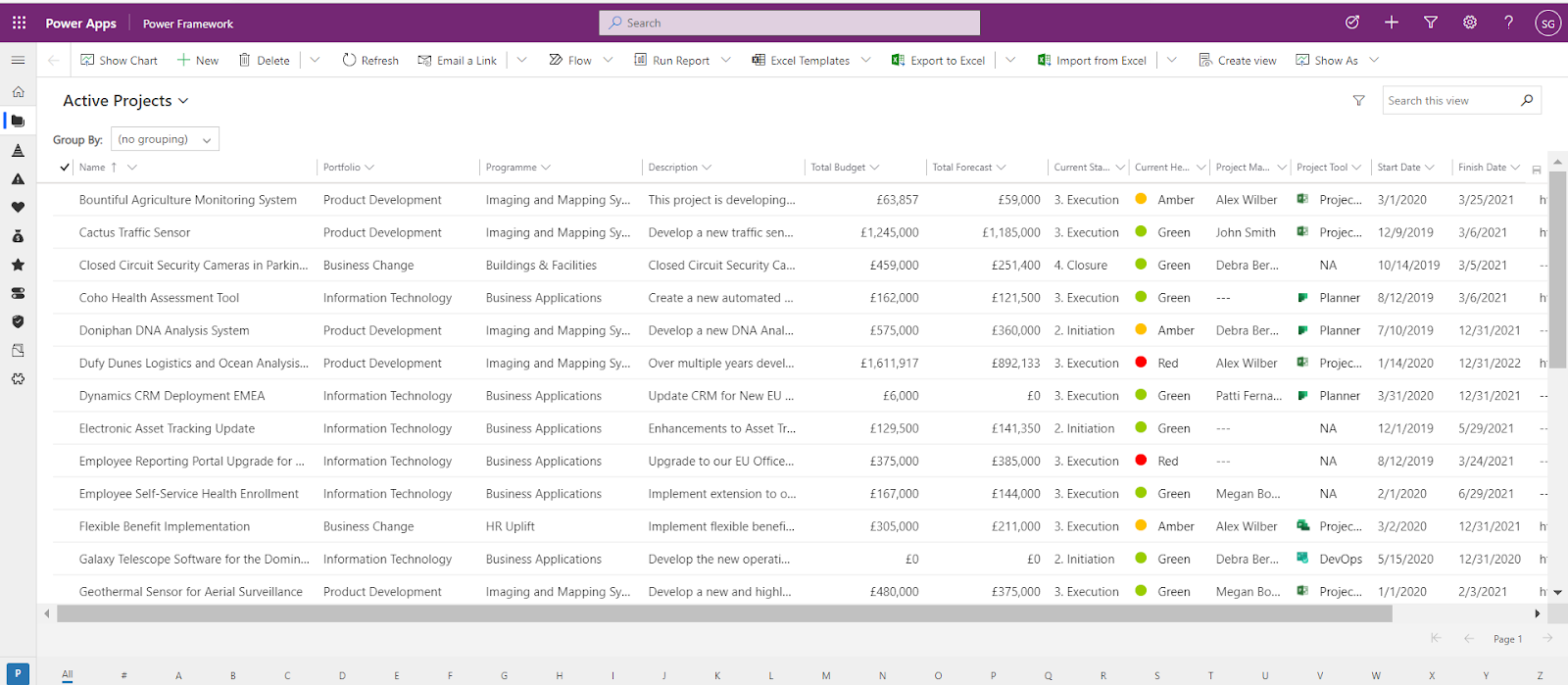Jump to records starting with letter D
The height and width of the screenshot is (685, 1568).
point(342,675)
